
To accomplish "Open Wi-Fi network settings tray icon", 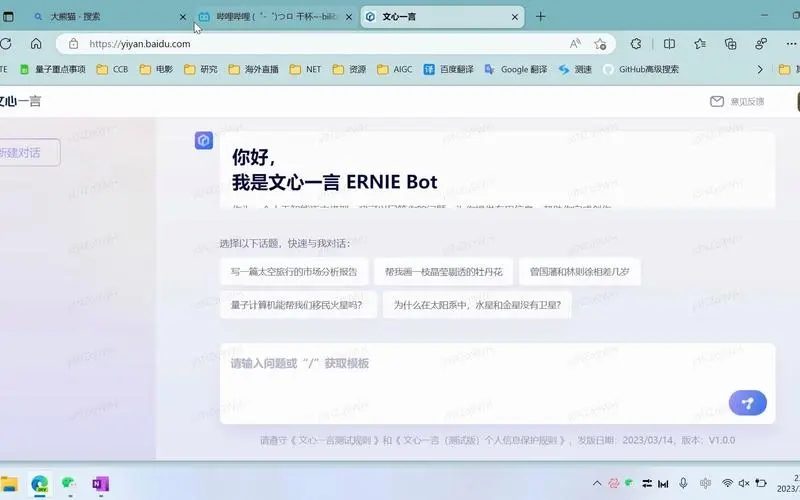I will point(727,483).
